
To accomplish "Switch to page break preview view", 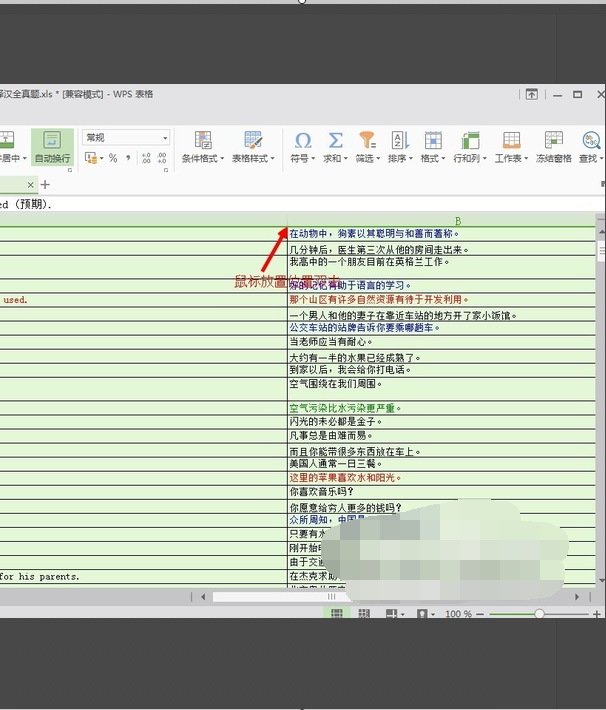I will click(364, 614).
